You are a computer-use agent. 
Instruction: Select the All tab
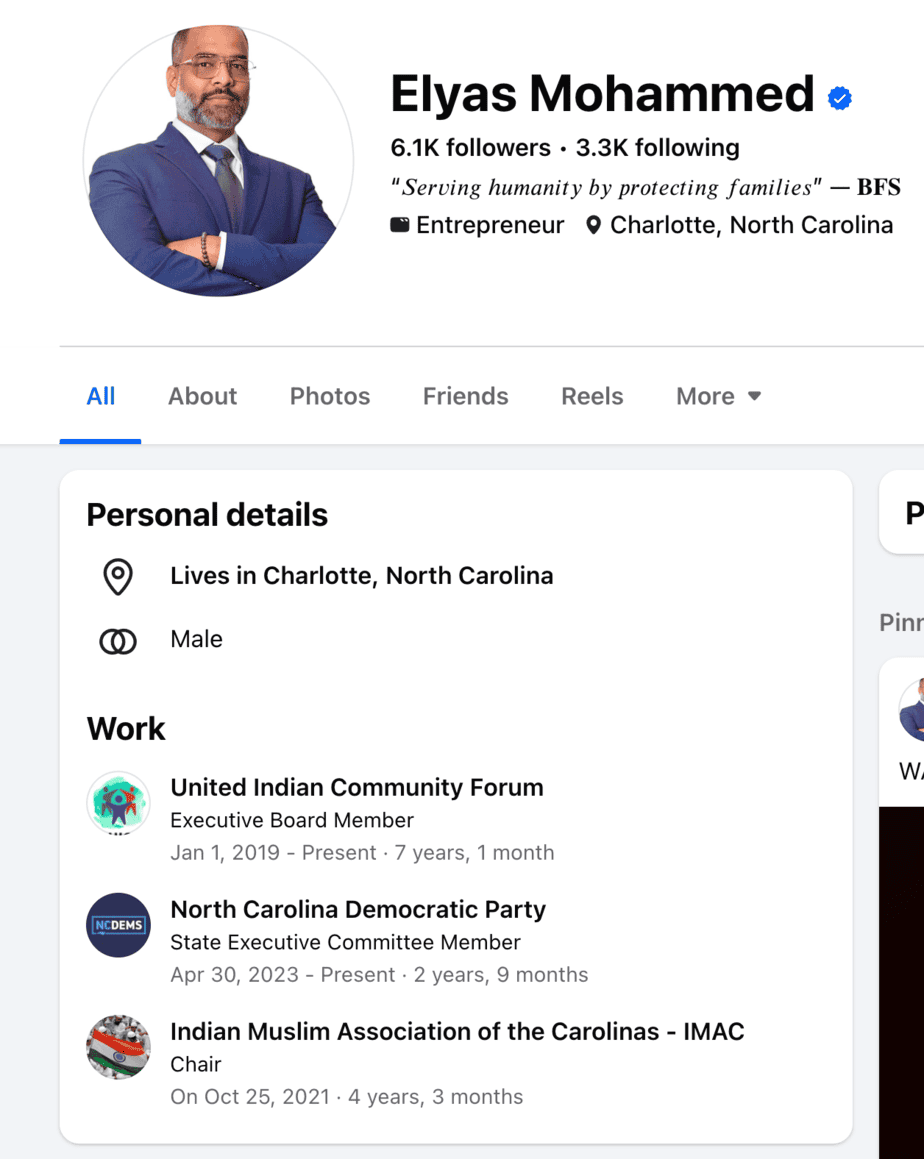click(101, 397)
